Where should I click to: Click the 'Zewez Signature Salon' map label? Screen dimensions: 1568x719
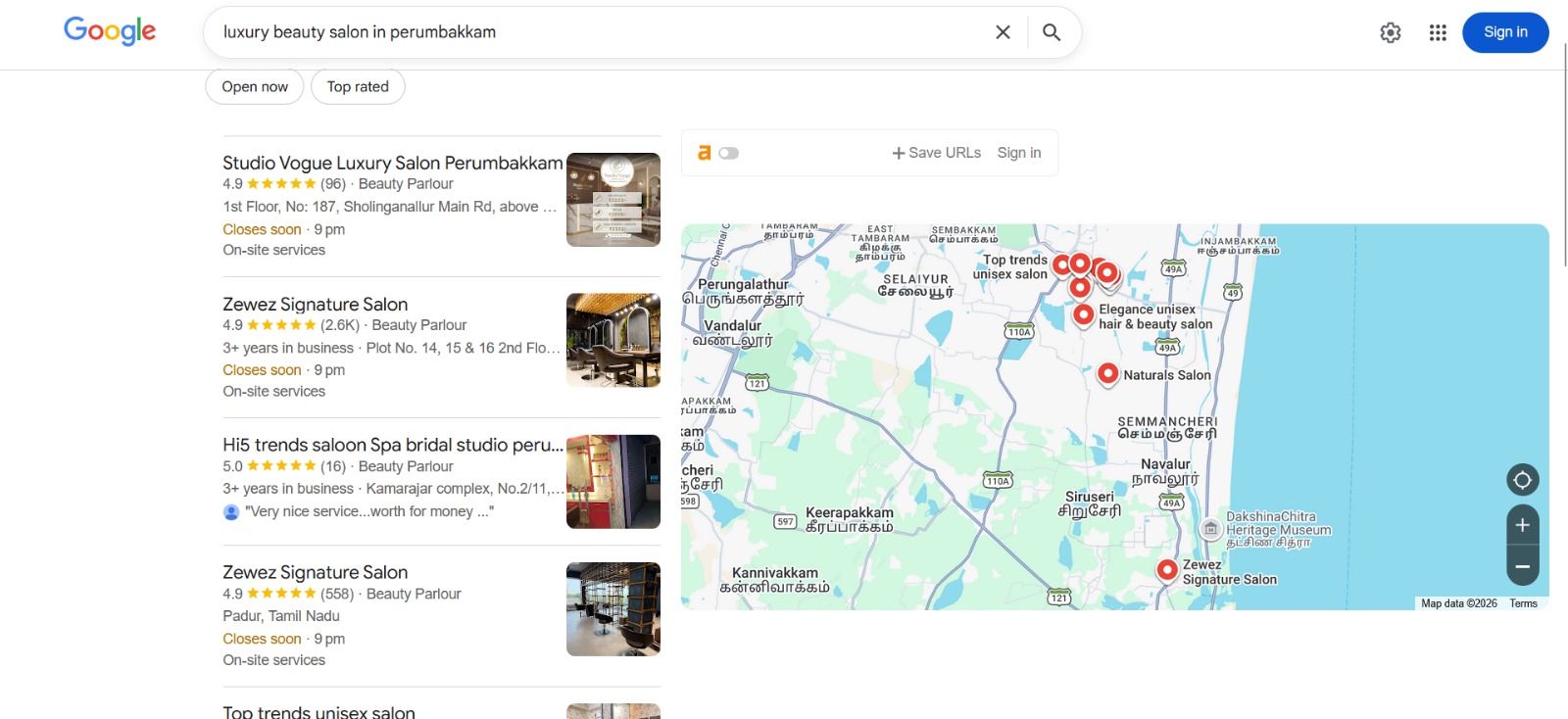(x=1230, y=572)
